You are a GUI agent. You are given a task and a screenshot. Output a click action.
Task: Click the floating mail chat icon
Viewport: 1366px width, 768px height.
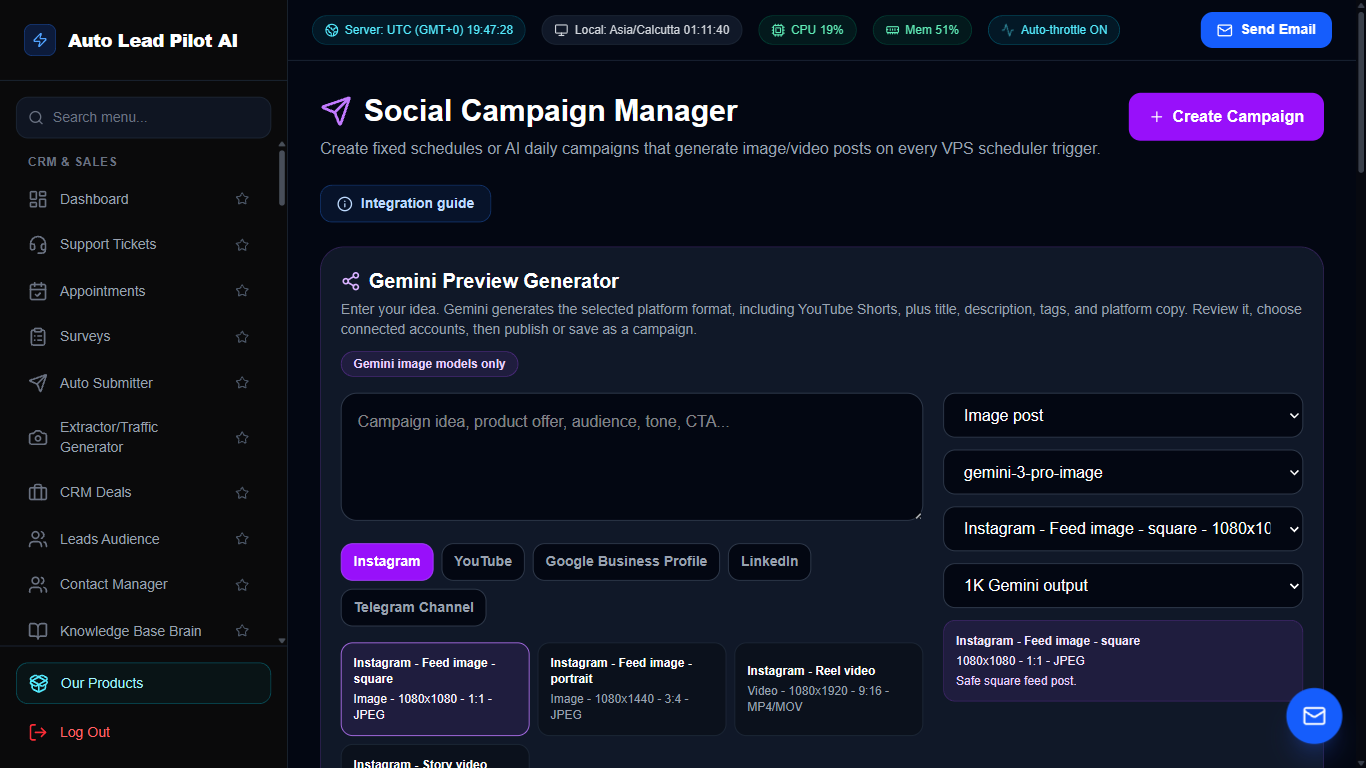click(x=1314, y=716)
